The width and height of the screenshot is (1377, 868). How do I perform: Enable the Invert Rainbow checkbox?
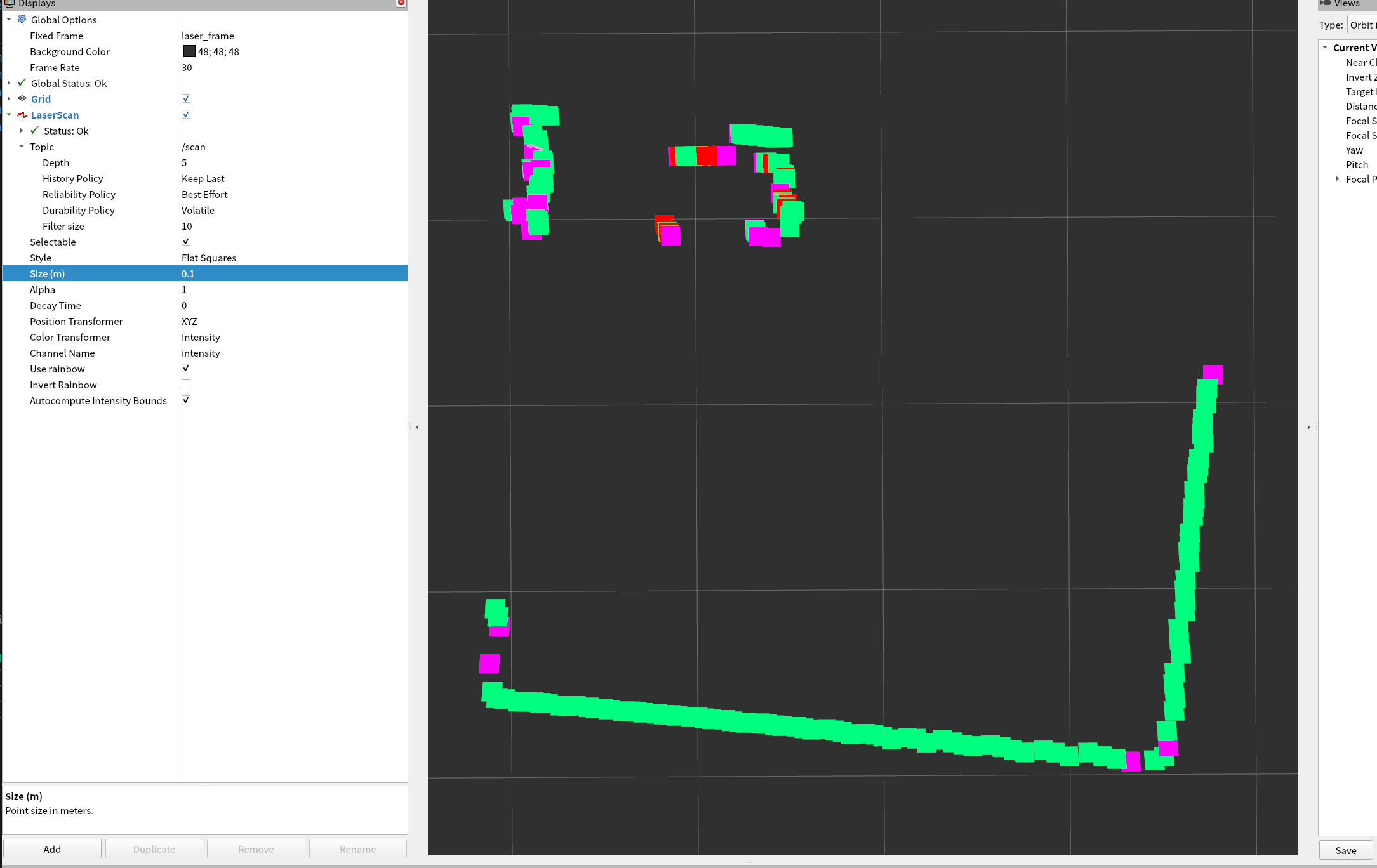tap(186, 385)
